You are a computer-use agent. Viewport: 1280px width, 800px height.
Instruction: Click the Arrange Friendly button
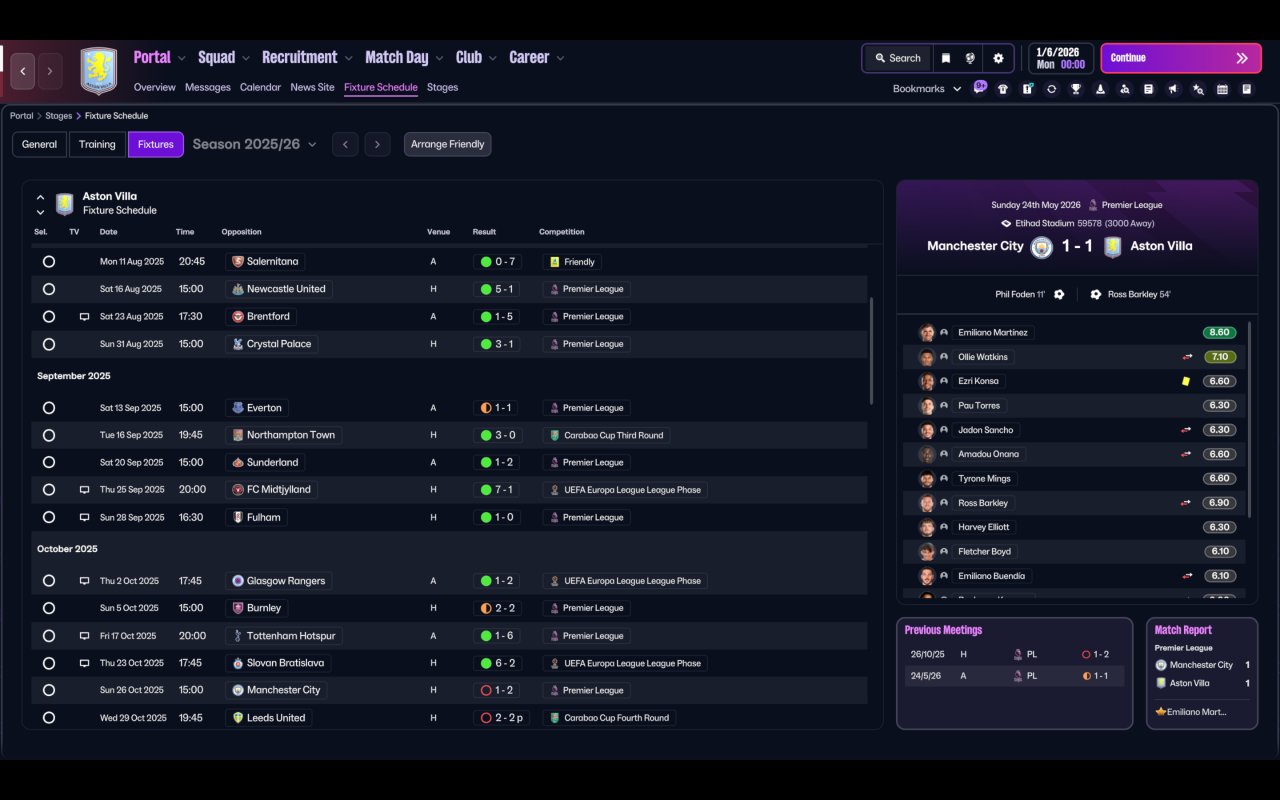pyautogui.click(x=447, y=144)
